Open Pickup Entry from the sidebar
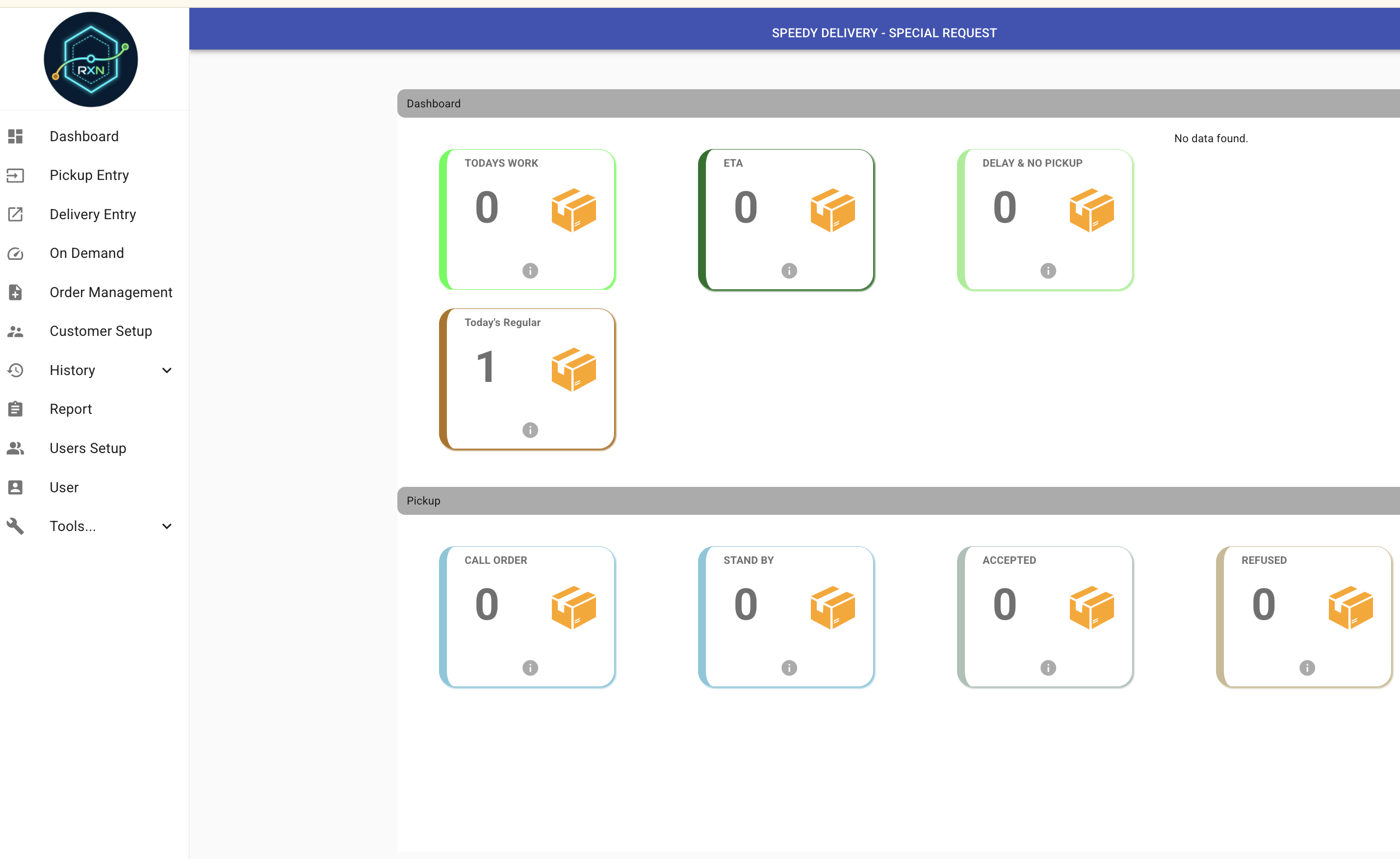The width and height of the screenshot is (1400, 859). 89,176
